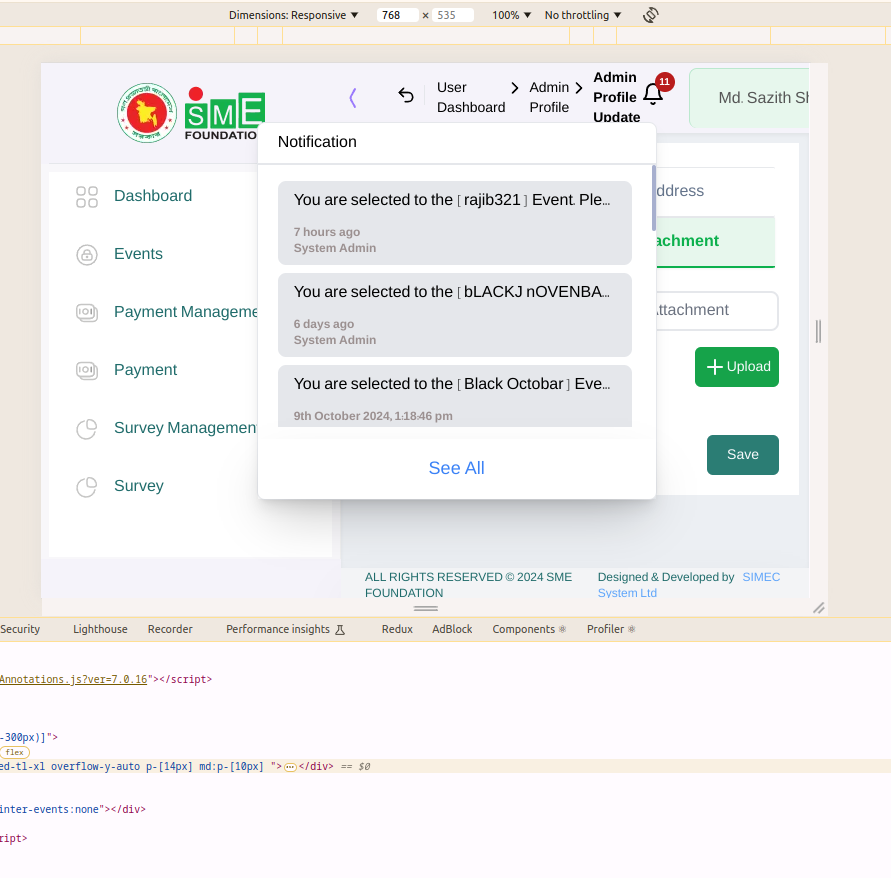891x878 pixels.
Task: Click the DevTools viewport corner resize handle
Action: [x=818, y=608]
